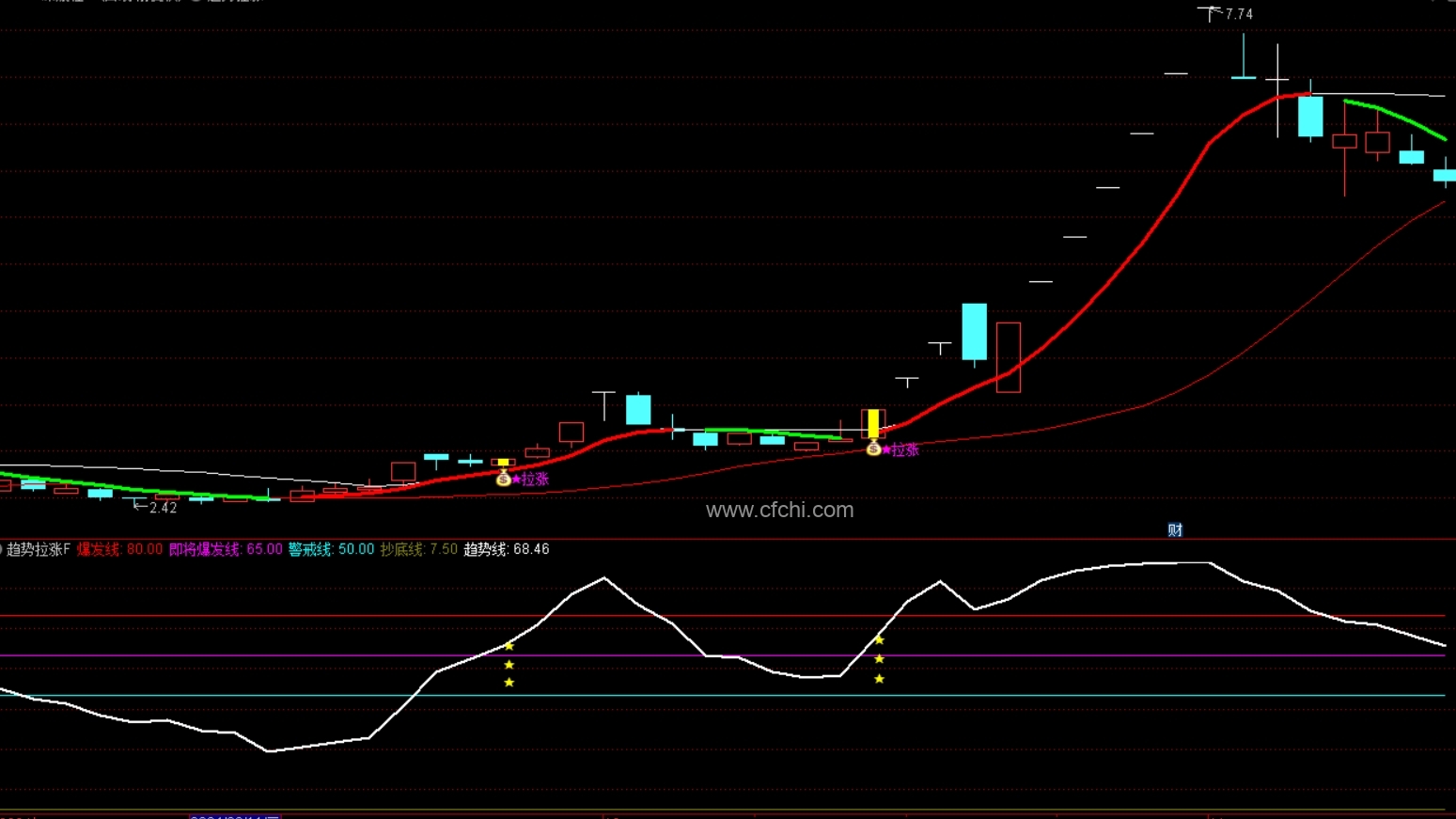Click the money bag icon at the first 拉涨 signal

pos(504,479)
